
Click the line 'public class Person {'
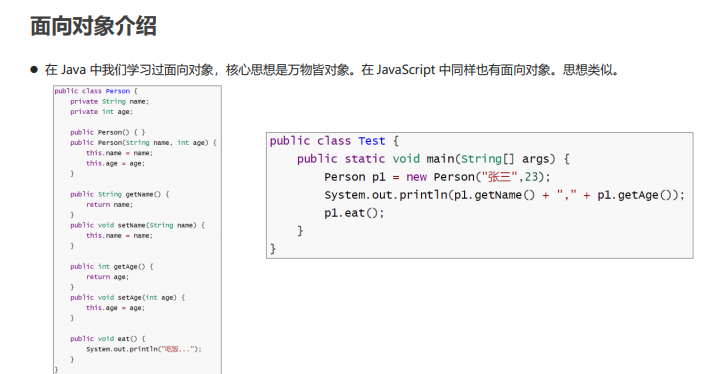pyautogui.click(x=96, y=91)
